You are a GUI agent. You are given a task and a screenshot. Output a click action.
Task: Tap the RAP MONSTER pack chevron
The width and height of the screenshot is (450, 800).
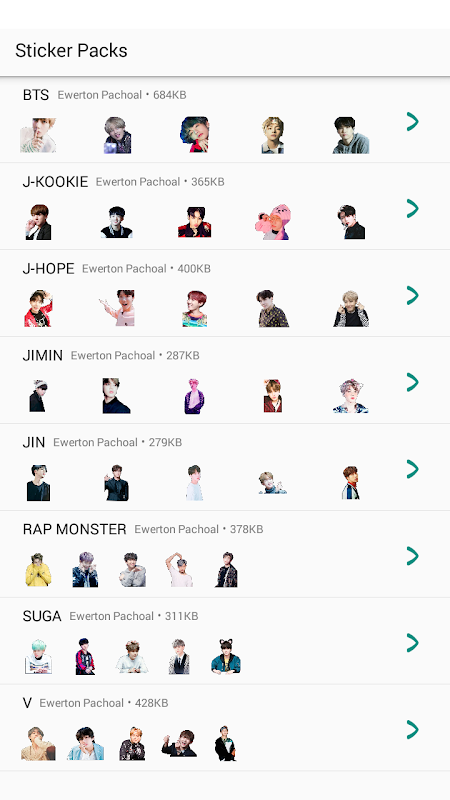point(412,556)
